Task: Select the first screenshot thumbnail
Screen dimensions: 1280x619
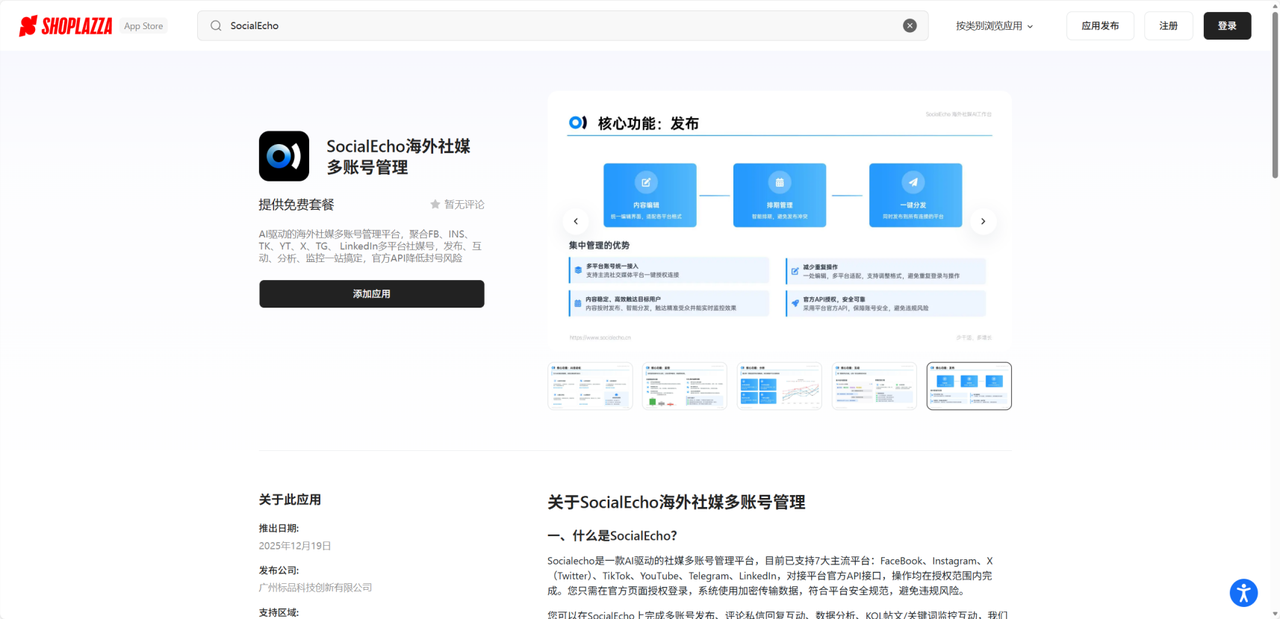Action: point(590,385)
